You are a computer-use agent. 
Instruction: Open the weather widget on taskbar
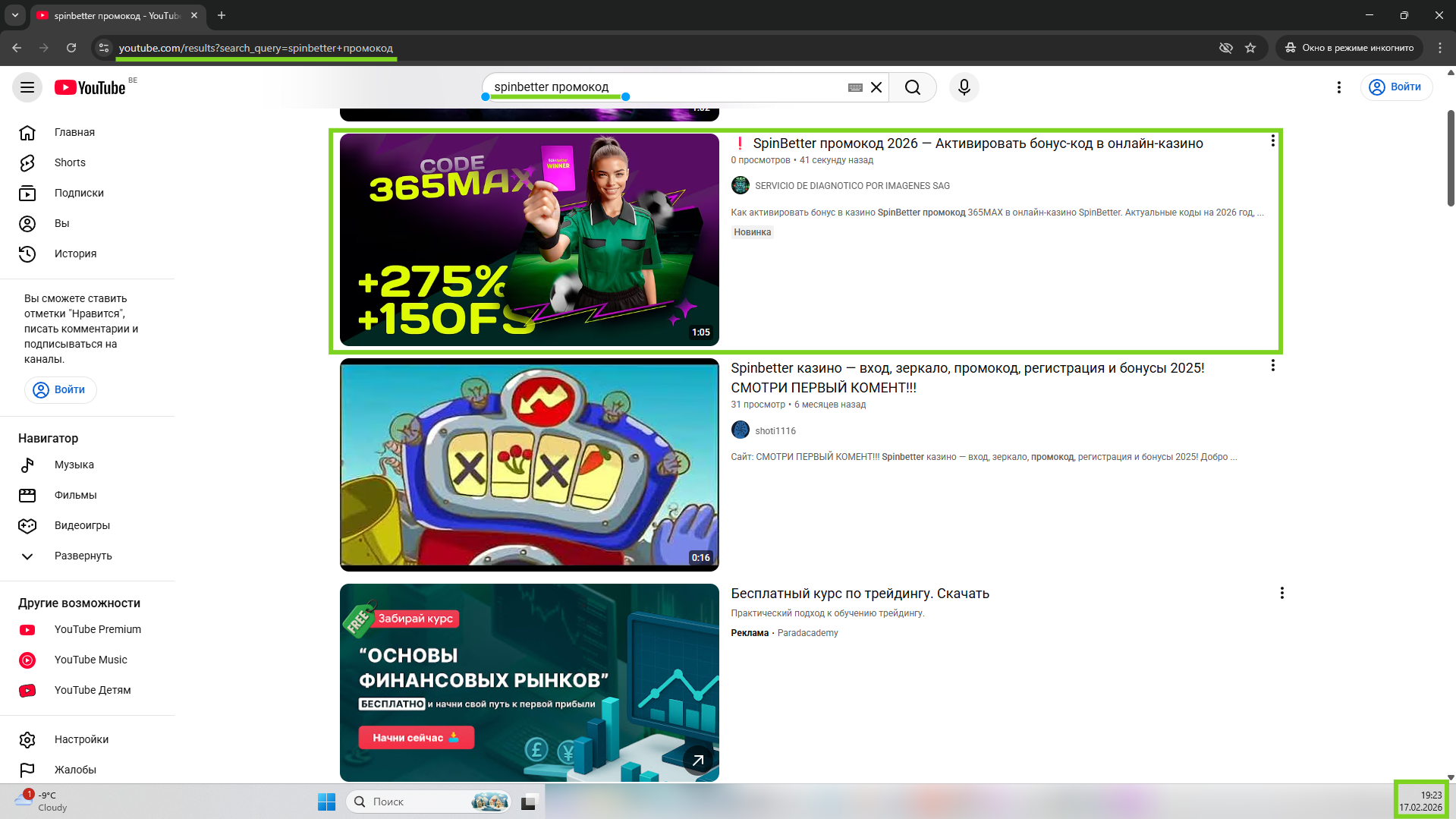(x=42, y=802)
